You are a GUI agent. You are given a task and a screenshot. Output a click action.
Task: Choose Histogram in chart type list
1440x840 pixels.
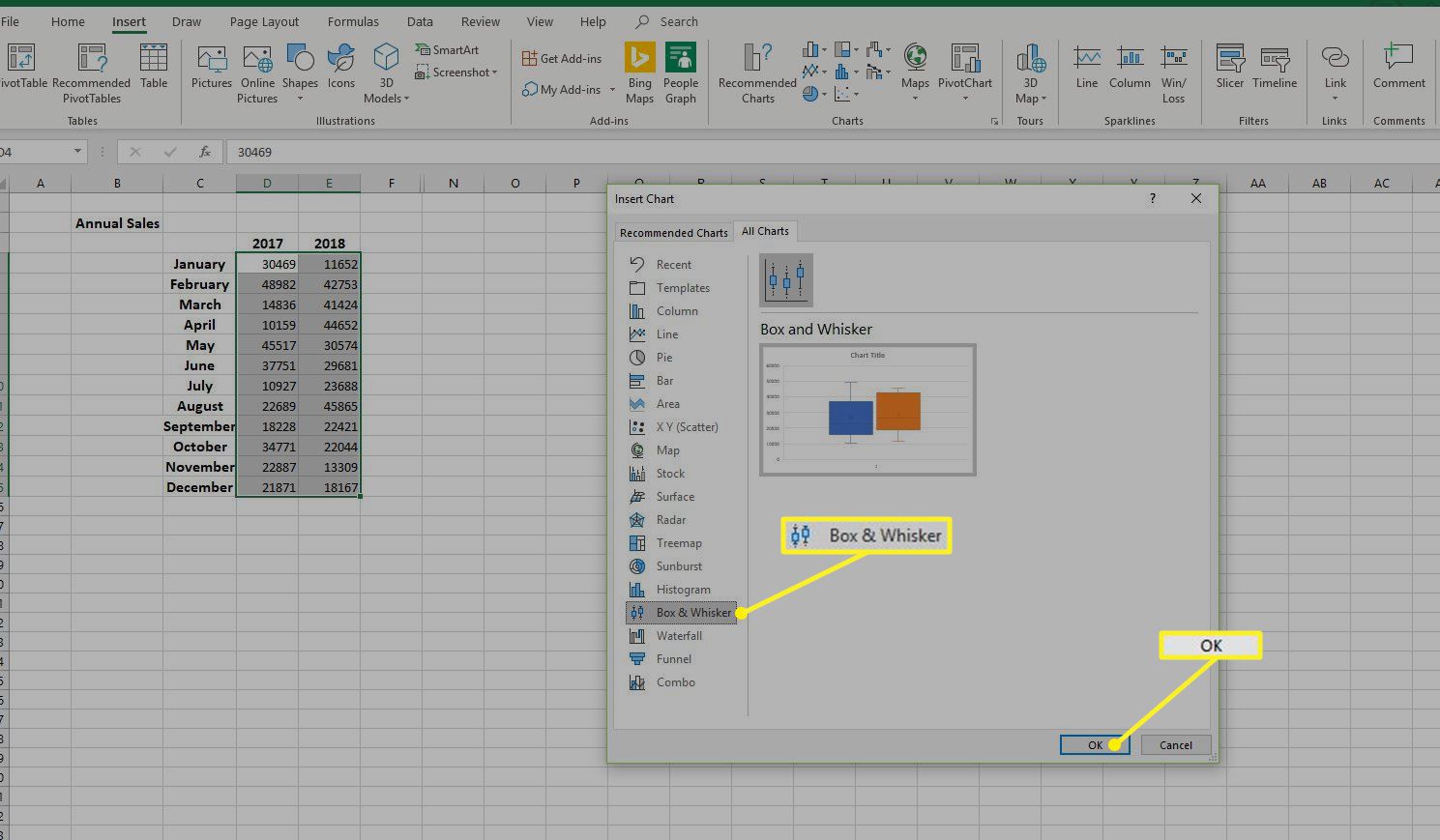[682, 590]
